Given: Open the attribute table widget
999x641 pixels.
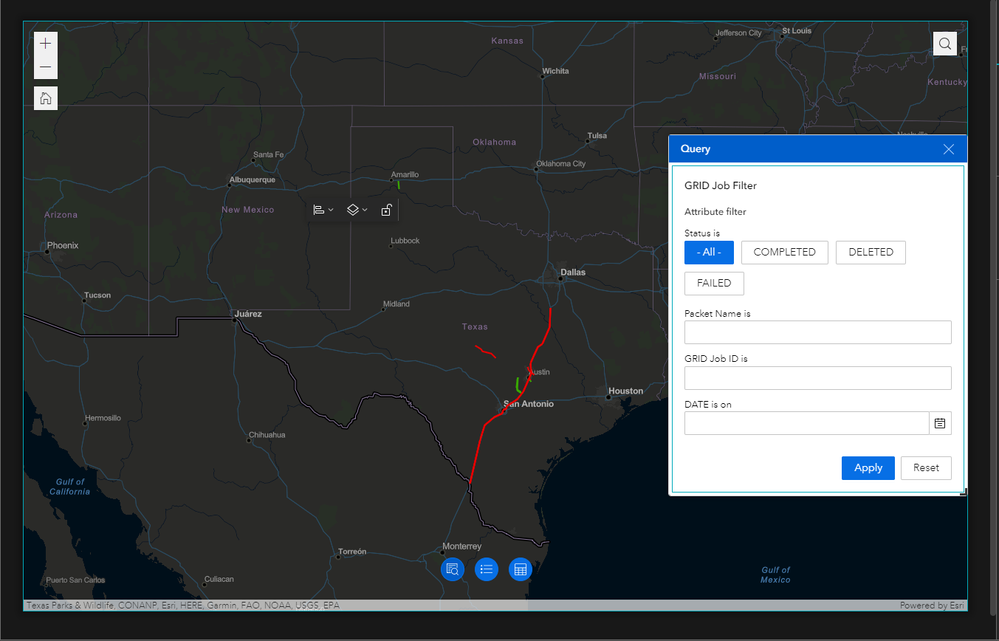Looking at the screenshot, I should 519,569.
